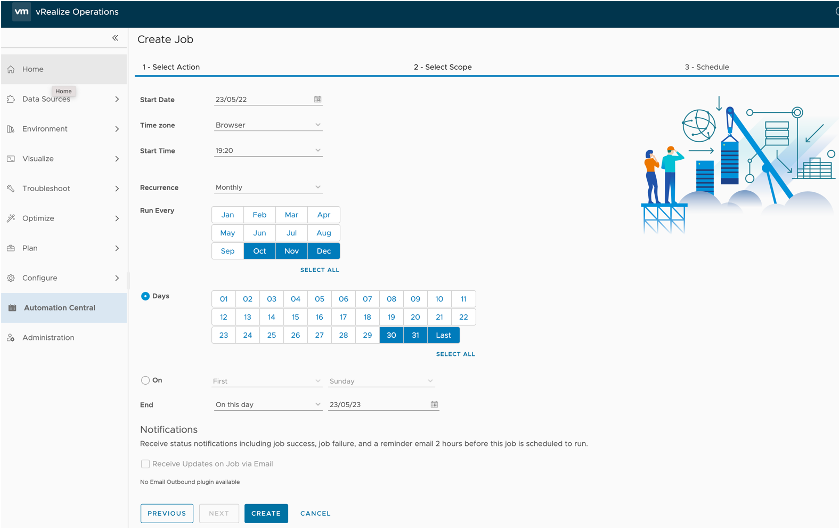Click the 'No Email Outbound plugin available' text
Image resolution: width=840 pixels, height=528 pixels.
click(x=190, y=482)
